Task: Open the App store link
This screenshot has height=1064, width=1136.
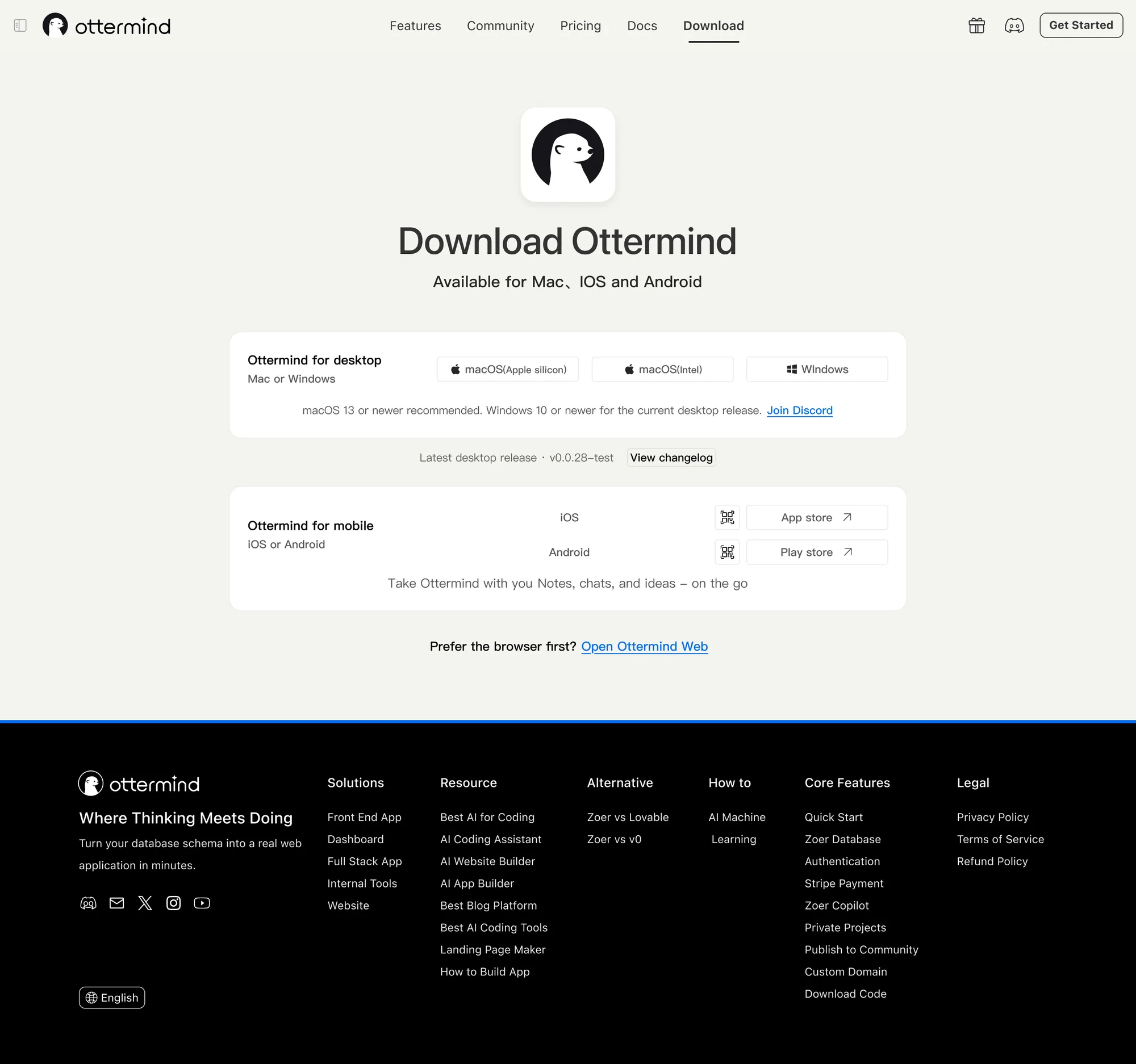Action: tap(817, 517)
